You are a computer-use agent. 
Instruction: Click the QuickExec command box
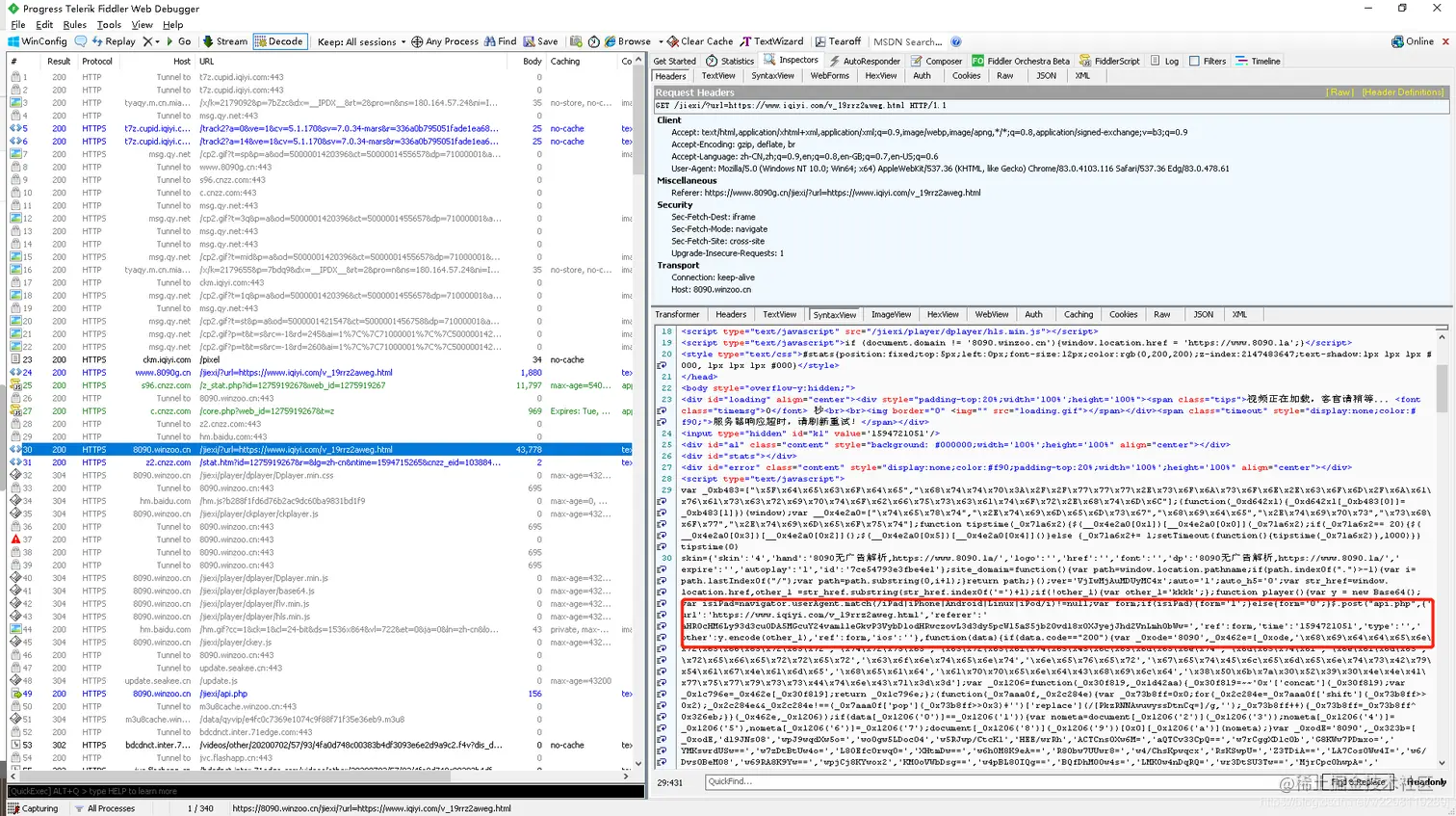[325, 791]
